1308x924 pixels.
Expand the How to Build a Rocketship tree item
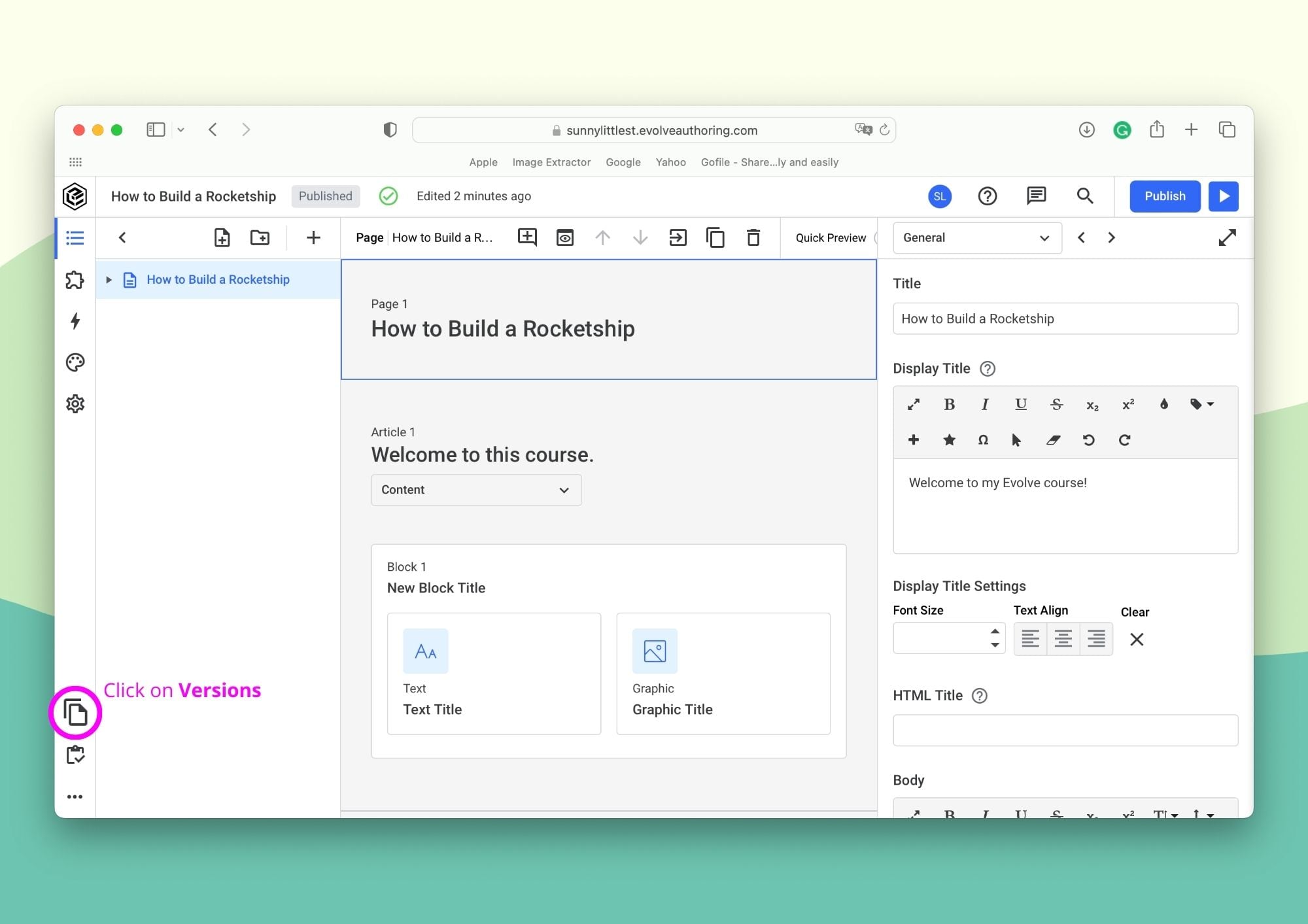click(109, 280)
